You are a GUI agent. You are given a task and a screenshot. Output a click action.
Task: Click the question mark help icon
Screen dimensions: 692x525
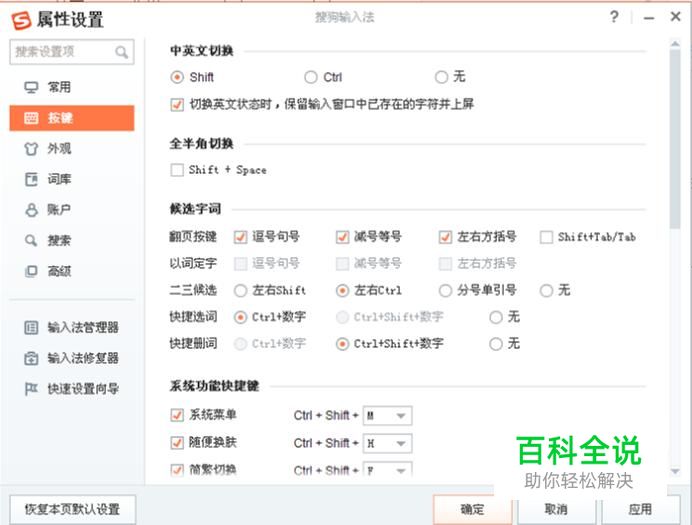pyautogui.click(x=614, y=17)
